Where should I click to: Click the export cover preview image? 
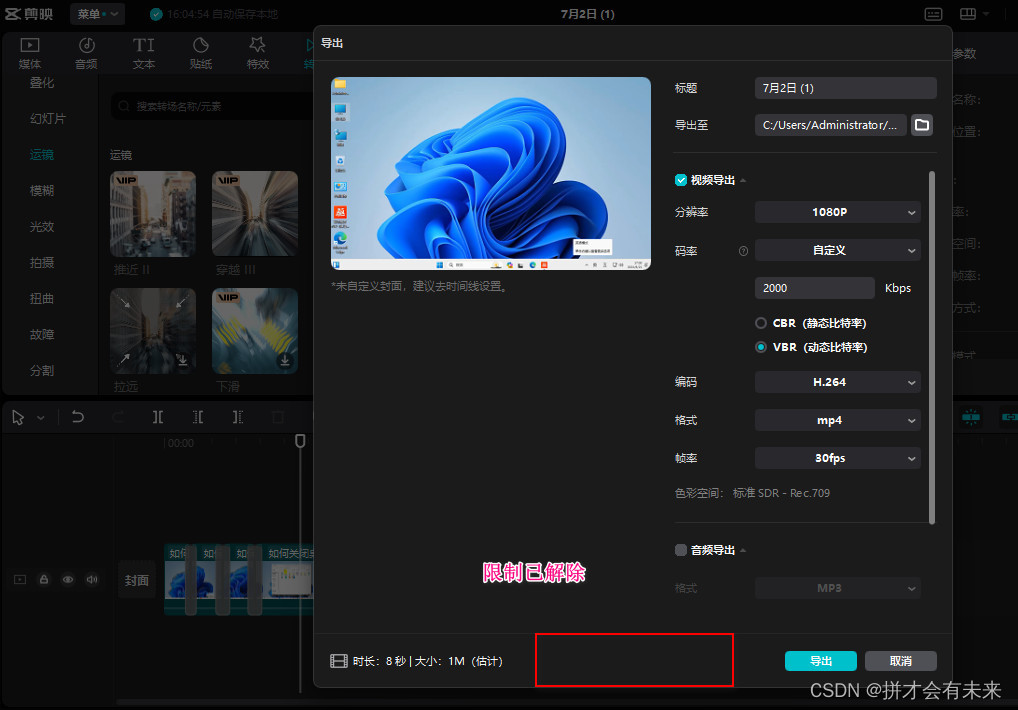tap(491, 173)
